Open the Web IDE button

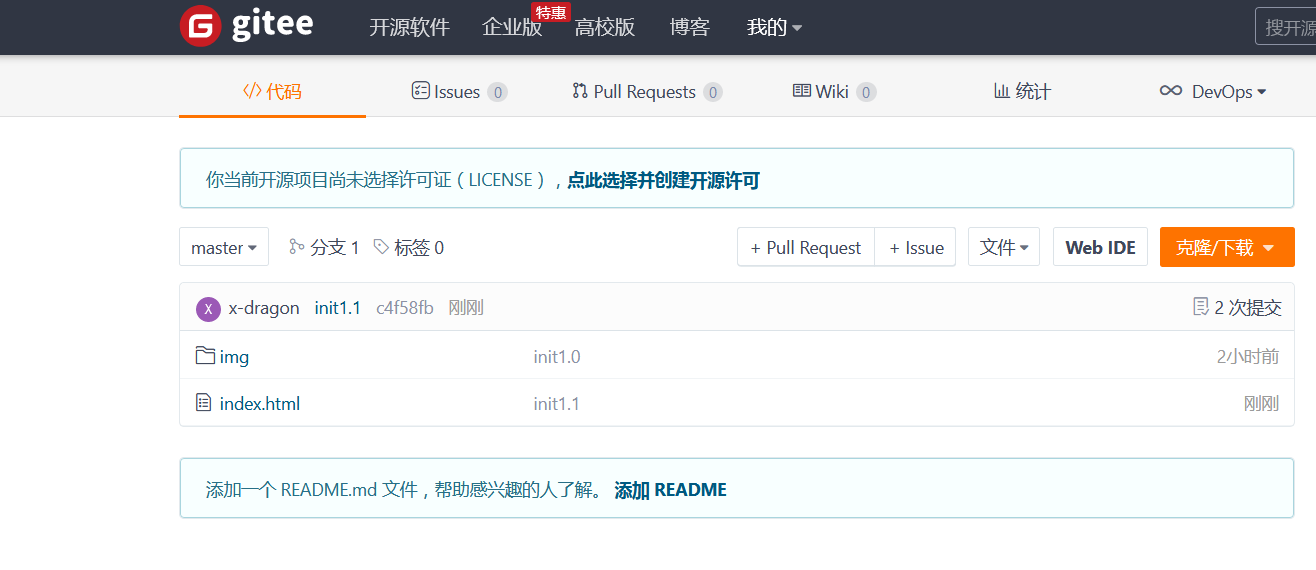(1100, 247)
